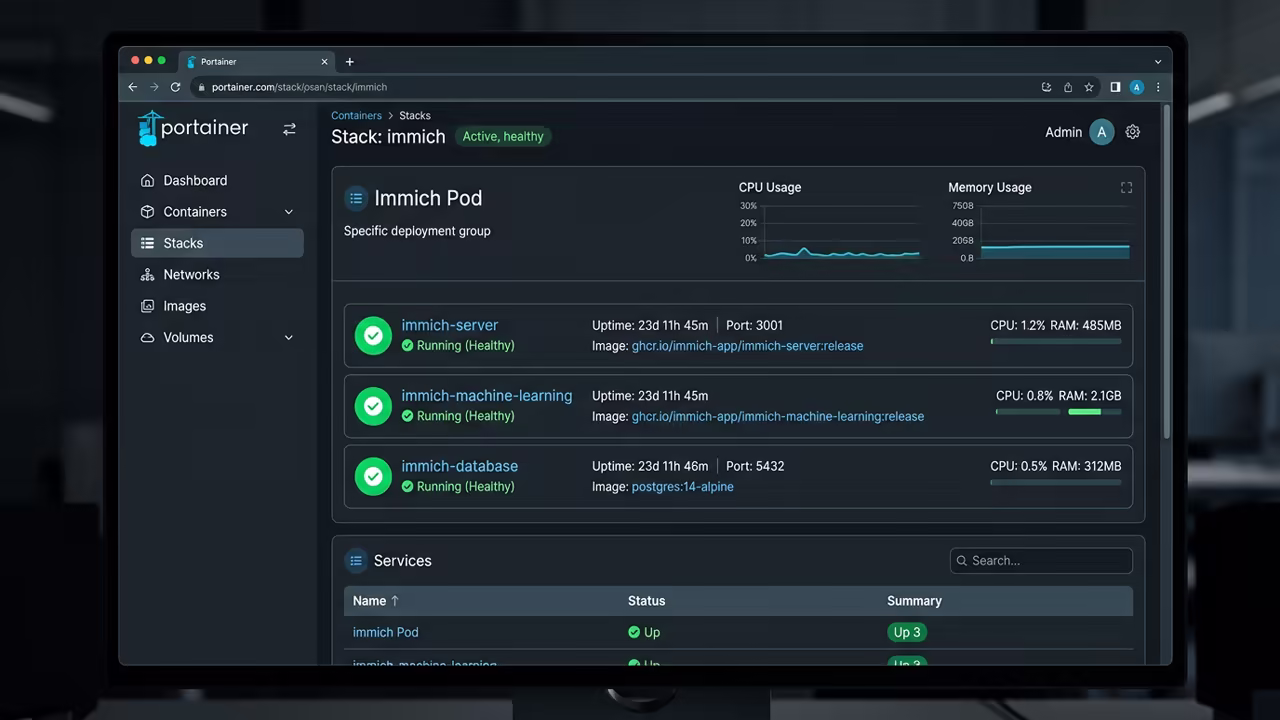Click the browser back arrow
This screenshot has width=1280, height=720.
tap(133, 87)
